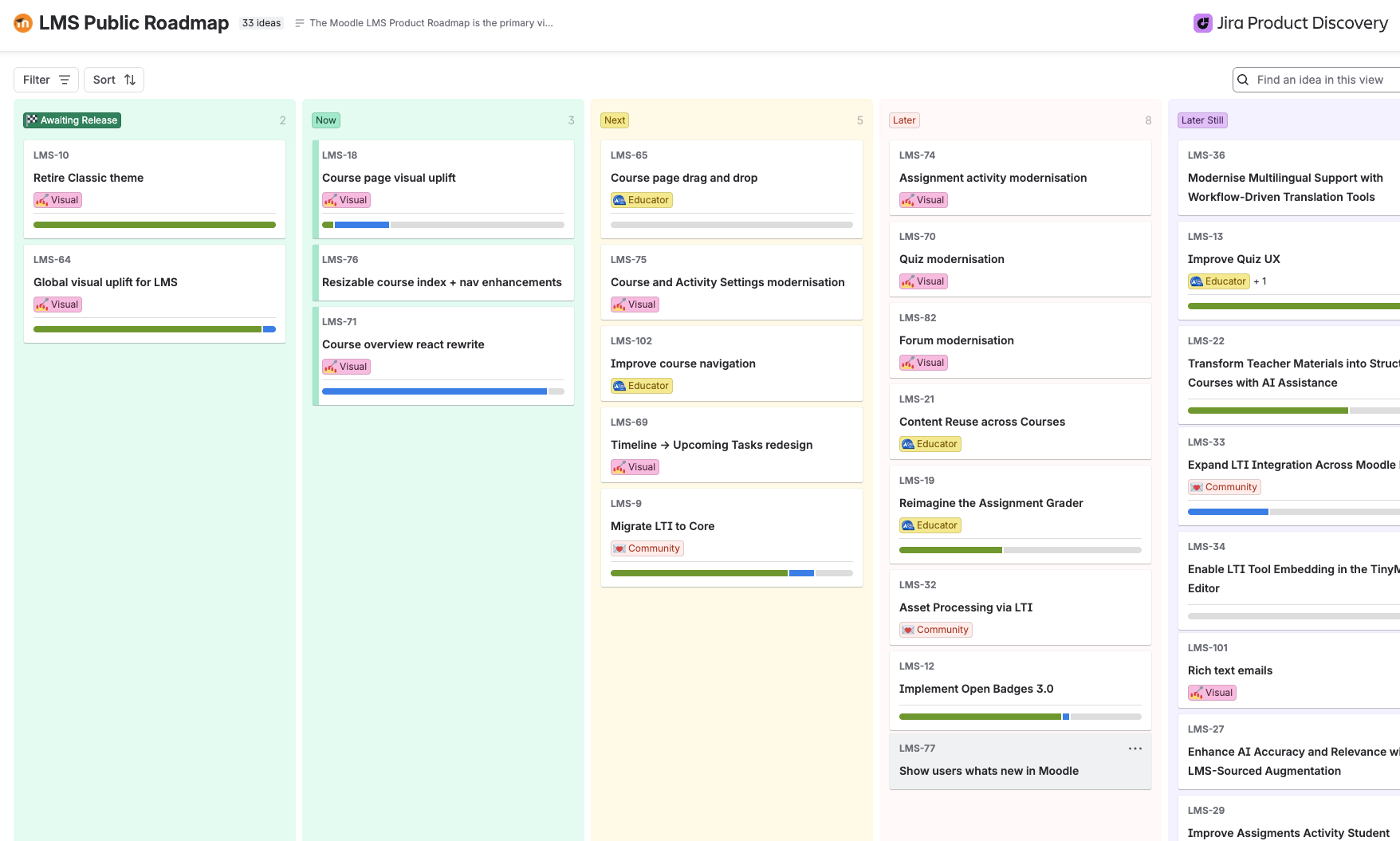This screenshot has width=1400, height=841.
Task: Click progress bar on Implement Open Badges 3.0
Action: click(1021, 717)
